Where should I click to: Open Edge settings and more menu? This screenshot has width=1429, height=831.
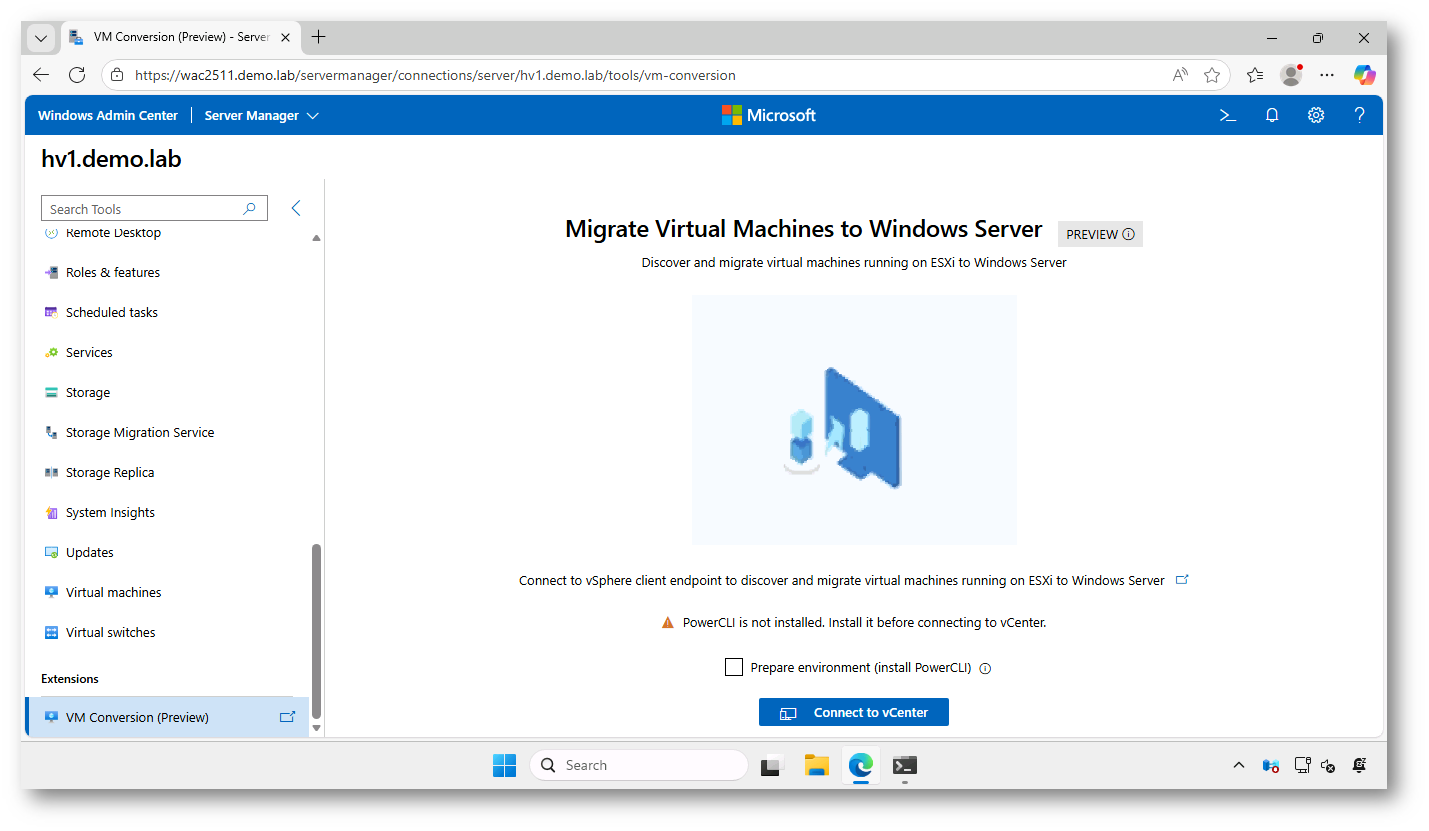pos(1327,75)
